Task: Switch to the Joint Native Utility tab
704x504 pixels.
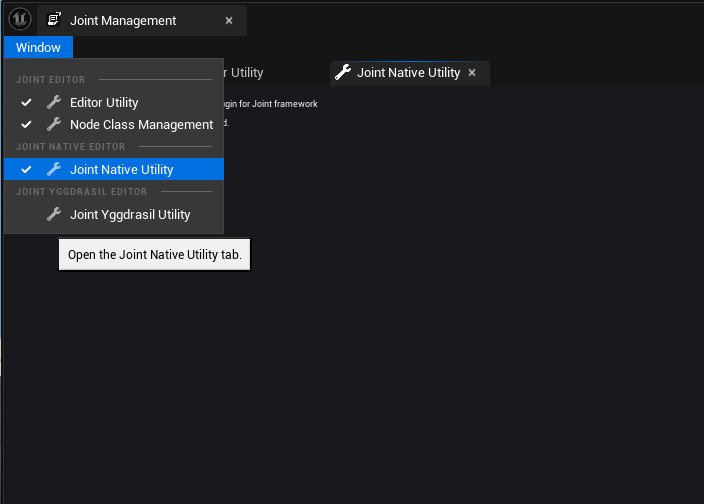Action: [x=408, y=72]
